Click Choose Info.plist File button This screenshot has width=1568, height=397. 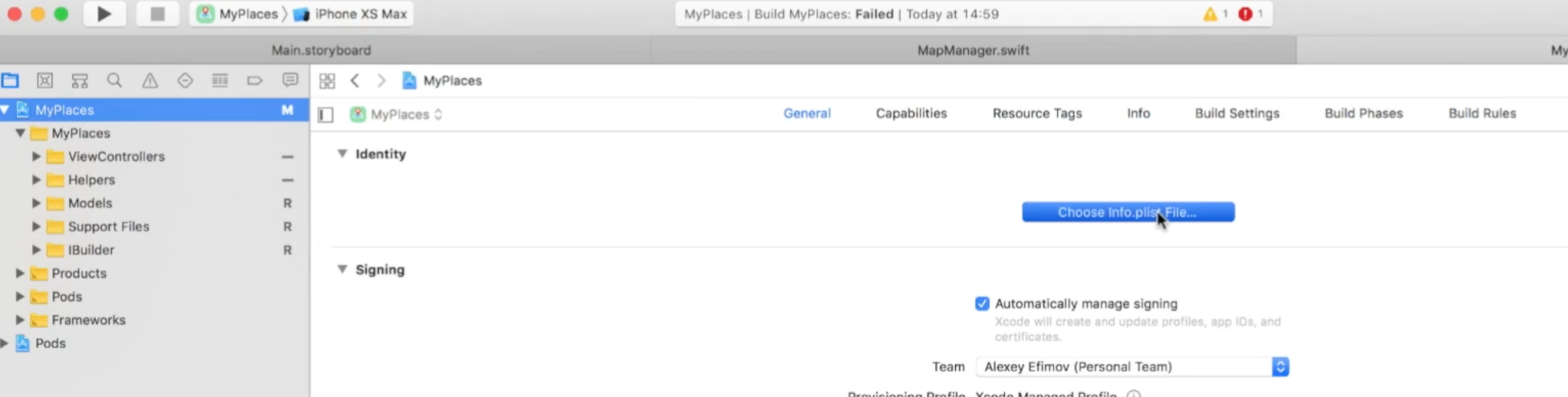(x=1128, y=212)
